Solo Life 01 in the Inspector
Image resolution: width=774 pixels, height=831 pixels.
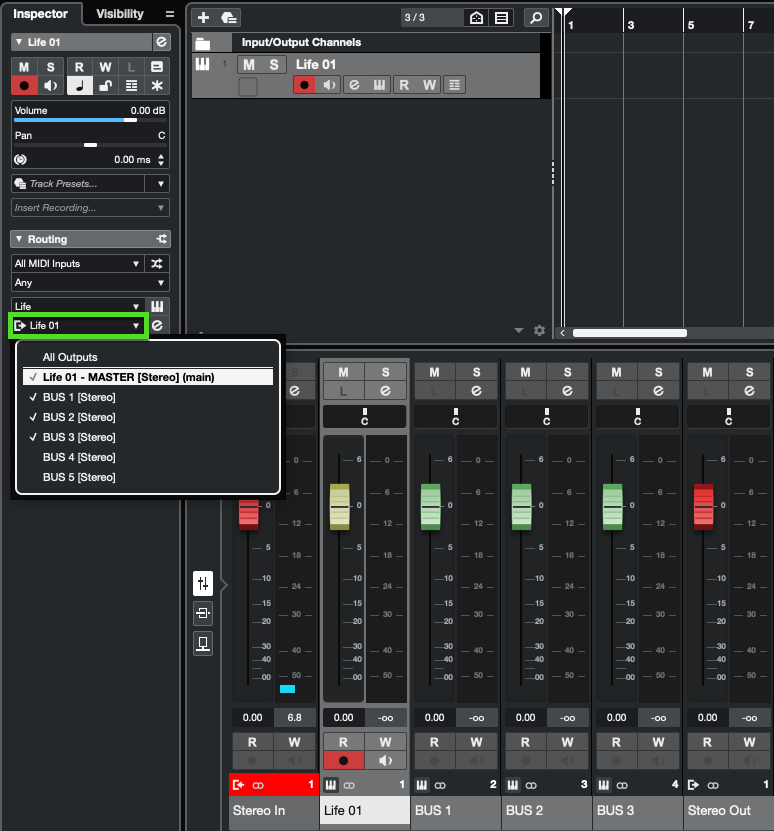point(50,67)
